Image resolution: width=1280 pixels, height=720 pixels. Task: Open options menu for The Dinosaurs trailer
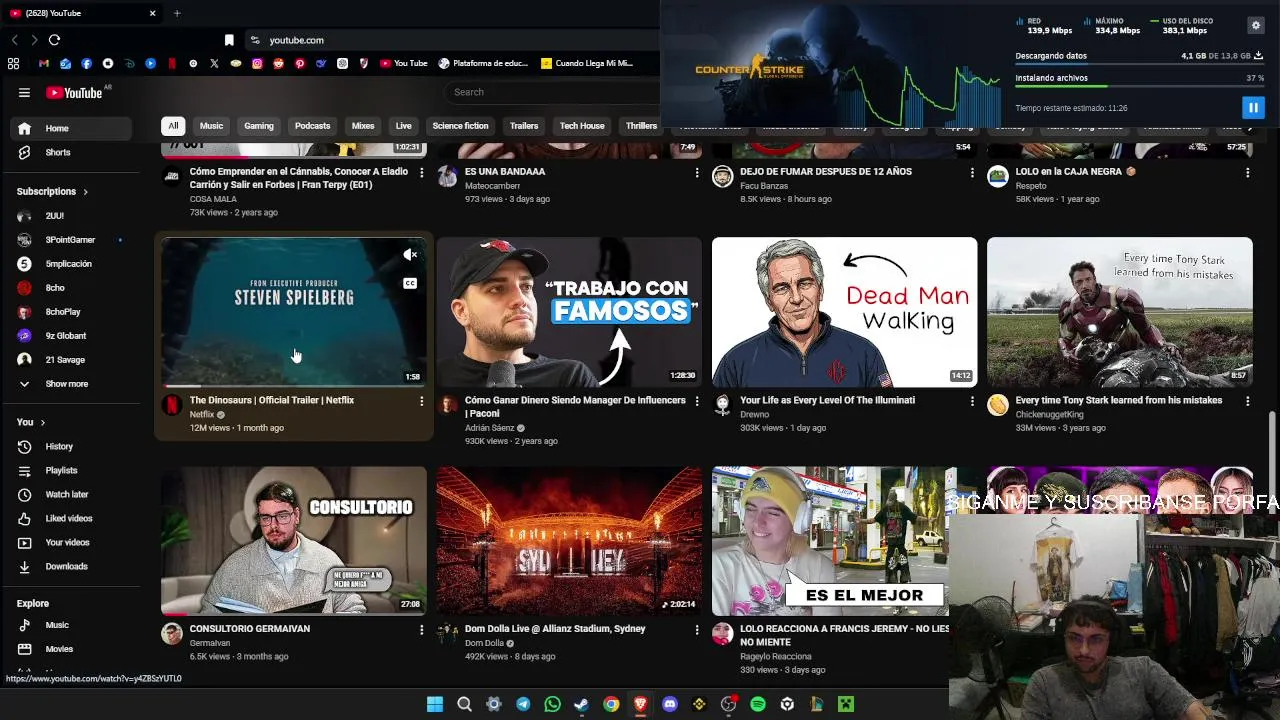[x=421, y=401]
